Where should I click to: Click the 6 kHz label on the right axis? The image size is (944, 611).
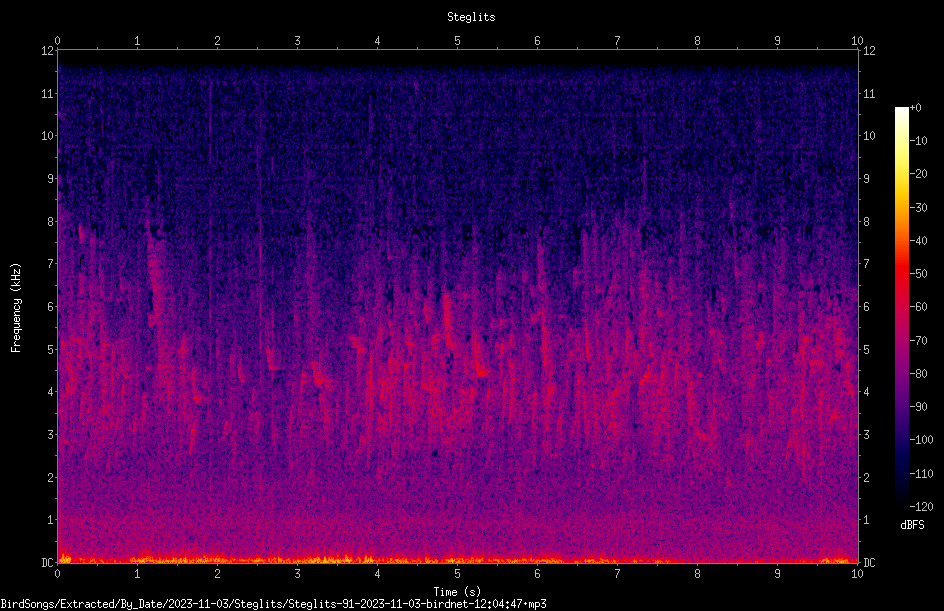[x=866, y=306]
